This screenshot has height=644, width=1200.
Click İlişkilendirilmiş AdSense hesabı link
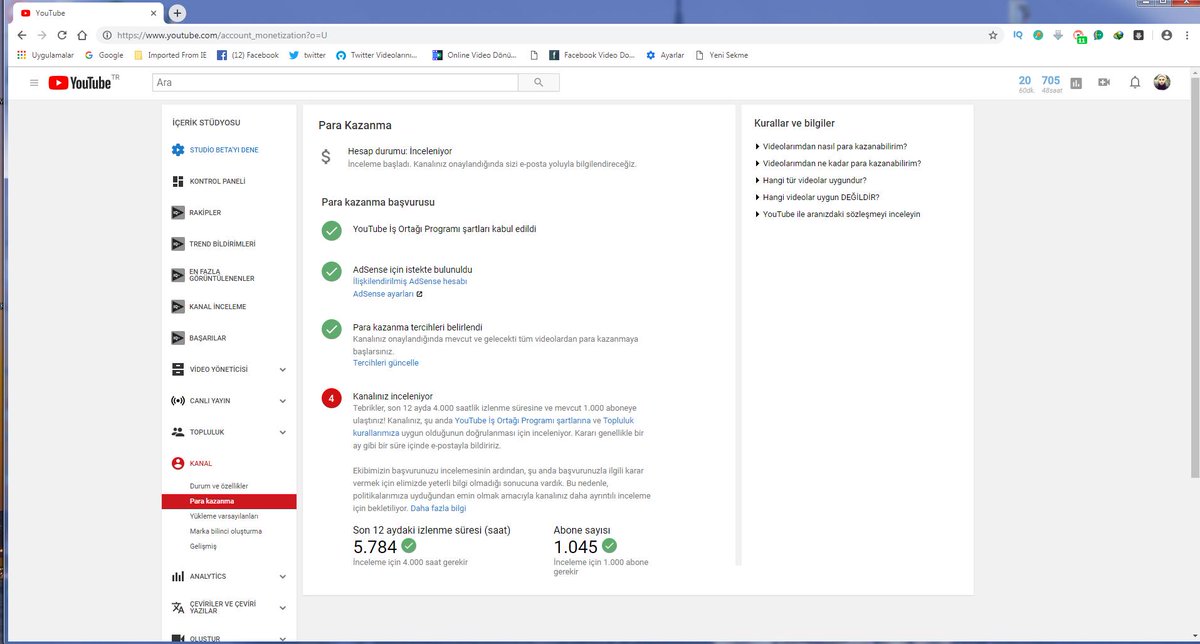(x=410, y=281)
